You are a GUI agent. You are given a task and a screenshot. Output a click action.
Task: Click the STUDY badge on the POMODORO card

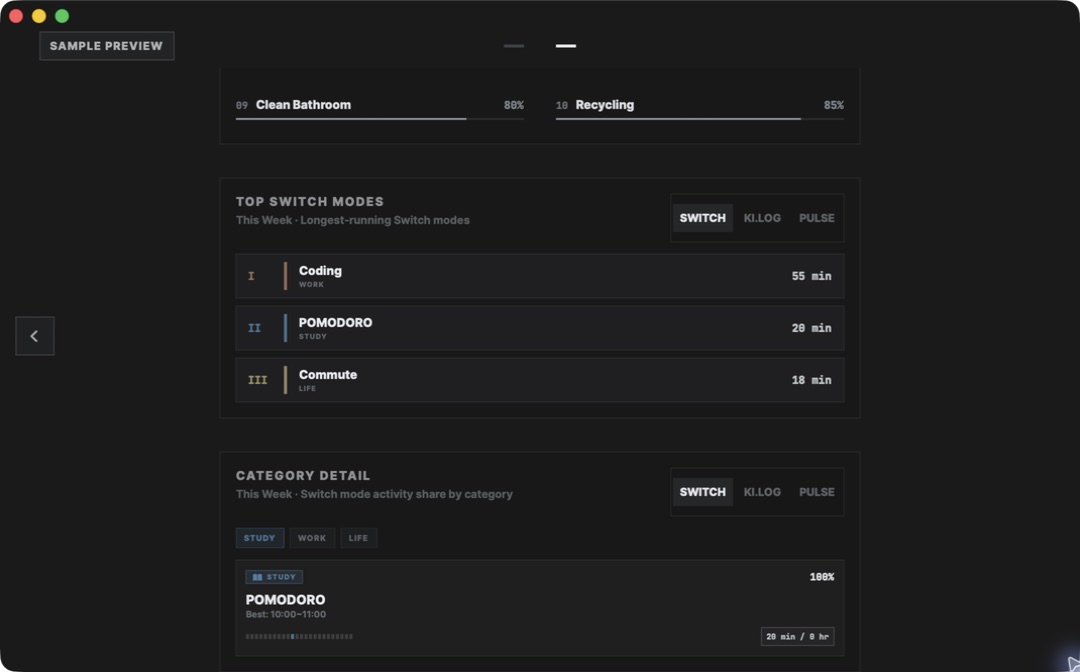click(274, 577)
